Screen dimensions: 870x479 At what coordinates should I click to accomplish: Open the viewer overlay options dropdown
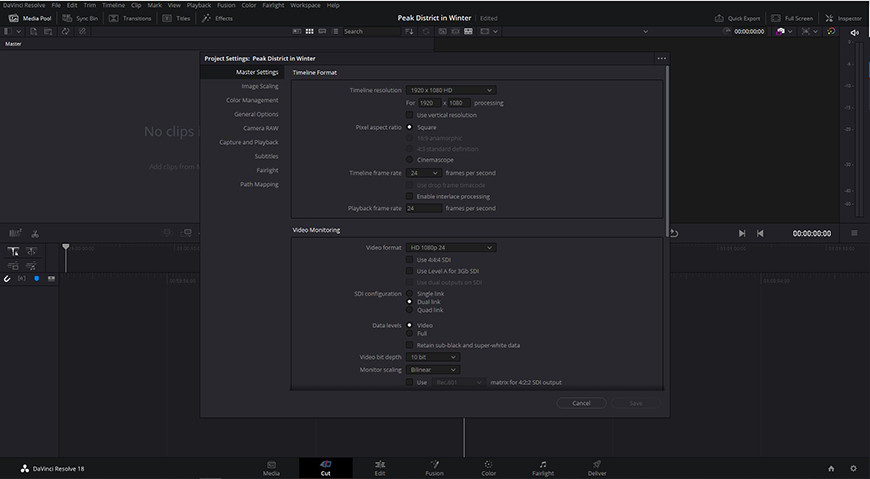coord(495,32)
